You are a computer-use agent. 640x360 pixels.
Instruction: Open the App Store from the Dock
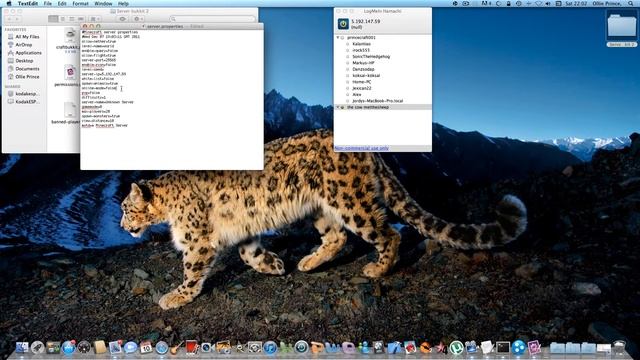69,347
